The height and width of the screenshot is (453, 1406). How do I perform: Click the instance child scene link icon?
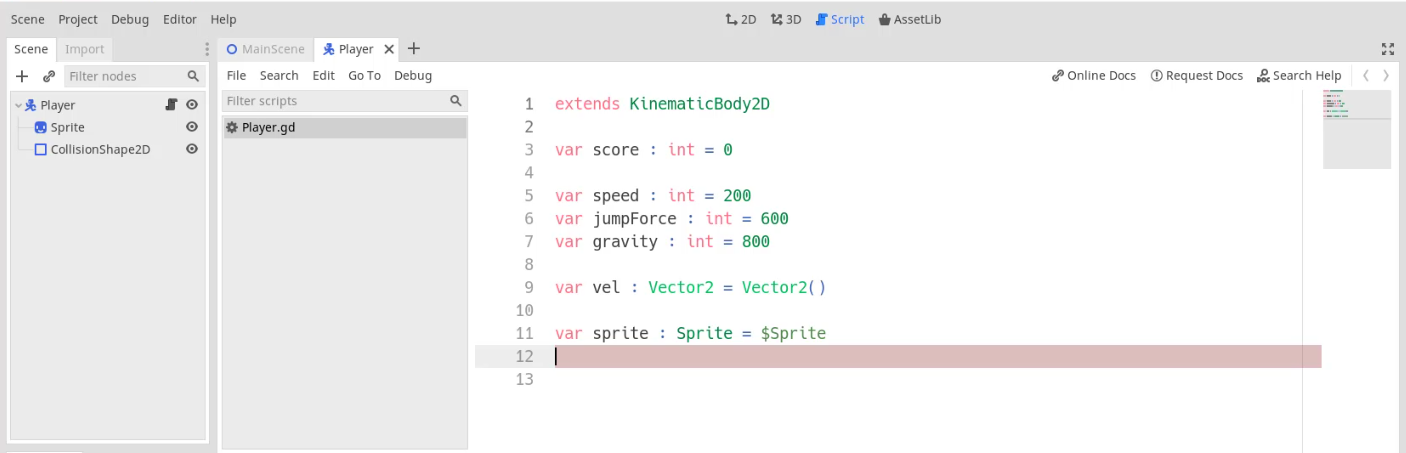[48, 76]
